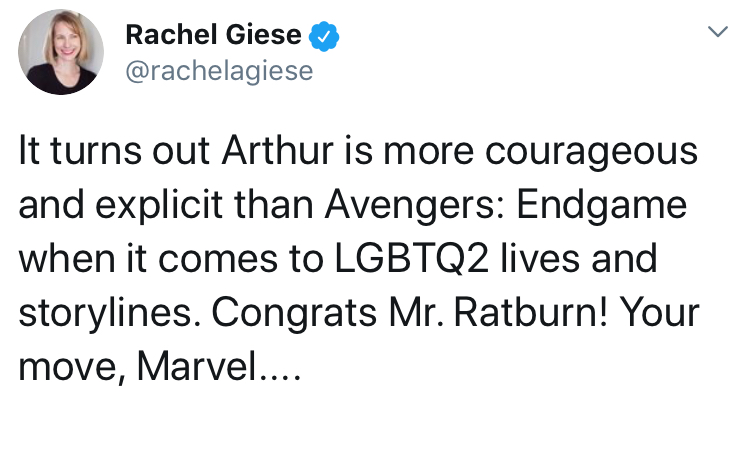Click the word "Endgame" in tweet
750x450 pixels.
point(602,206)
